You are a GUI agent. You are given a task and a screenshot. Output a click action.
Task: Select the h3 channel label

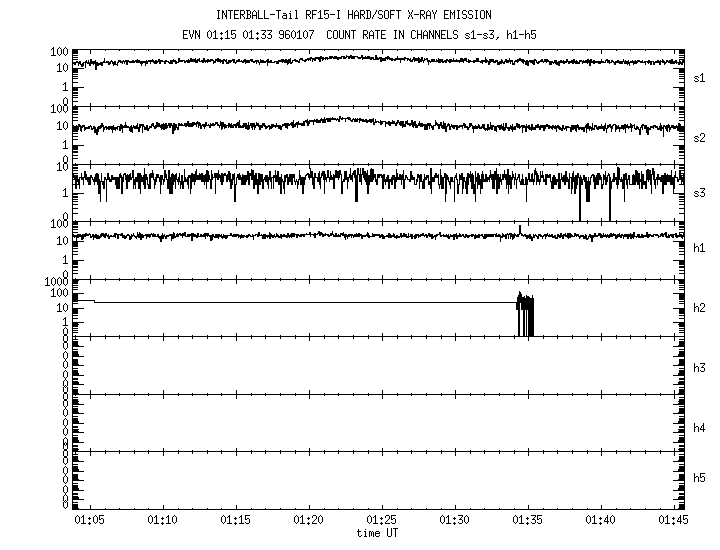[x=700, y=369]
